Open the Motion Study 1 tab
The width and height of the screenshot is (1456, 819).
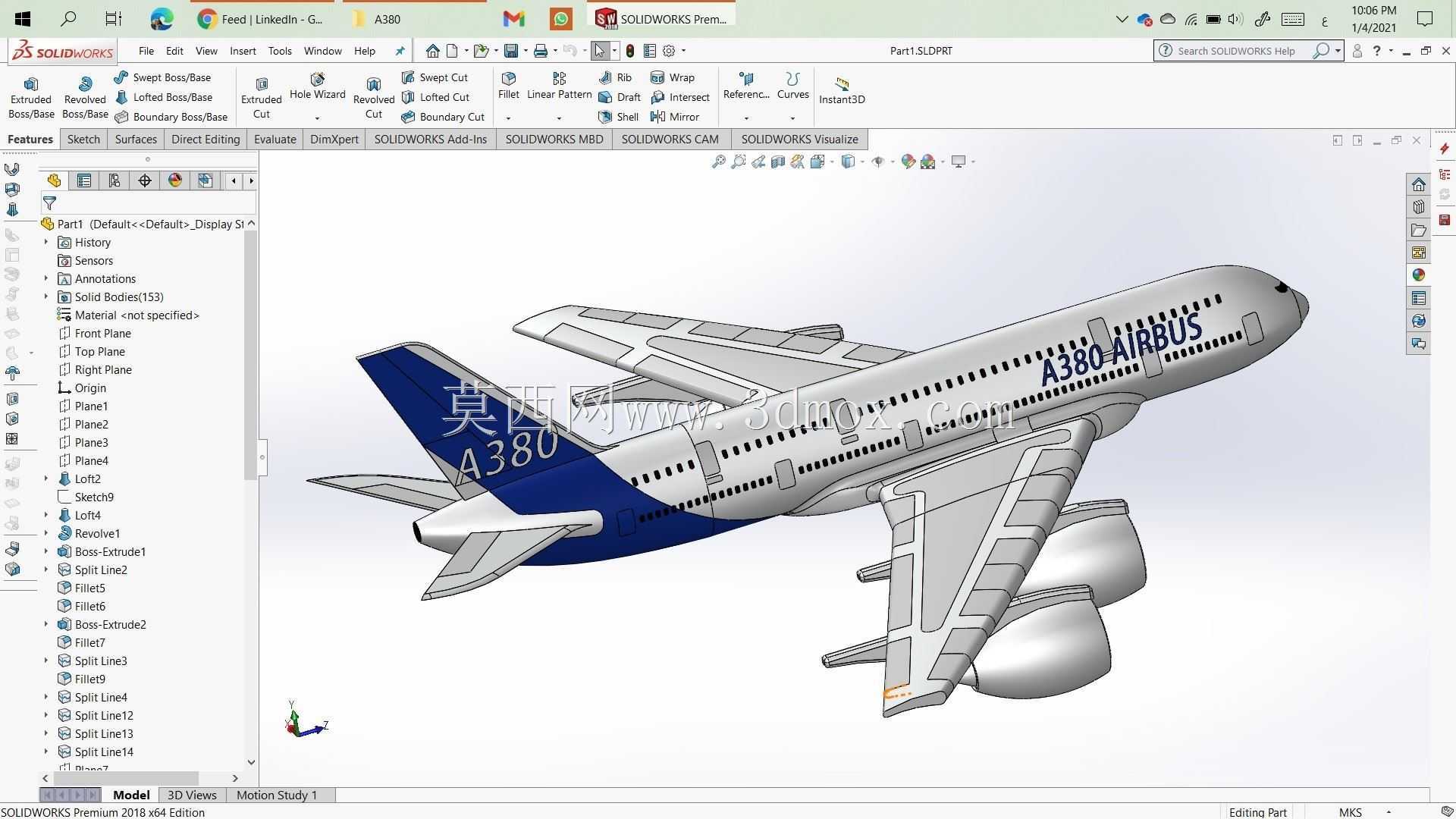coord(277,795)
